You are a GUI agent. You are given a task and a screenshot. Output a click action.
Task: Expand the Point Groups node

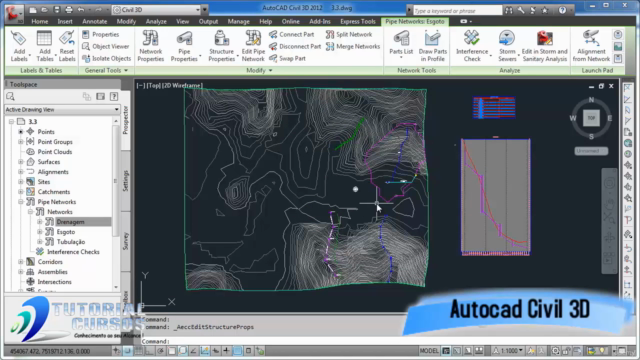[21, 142]
